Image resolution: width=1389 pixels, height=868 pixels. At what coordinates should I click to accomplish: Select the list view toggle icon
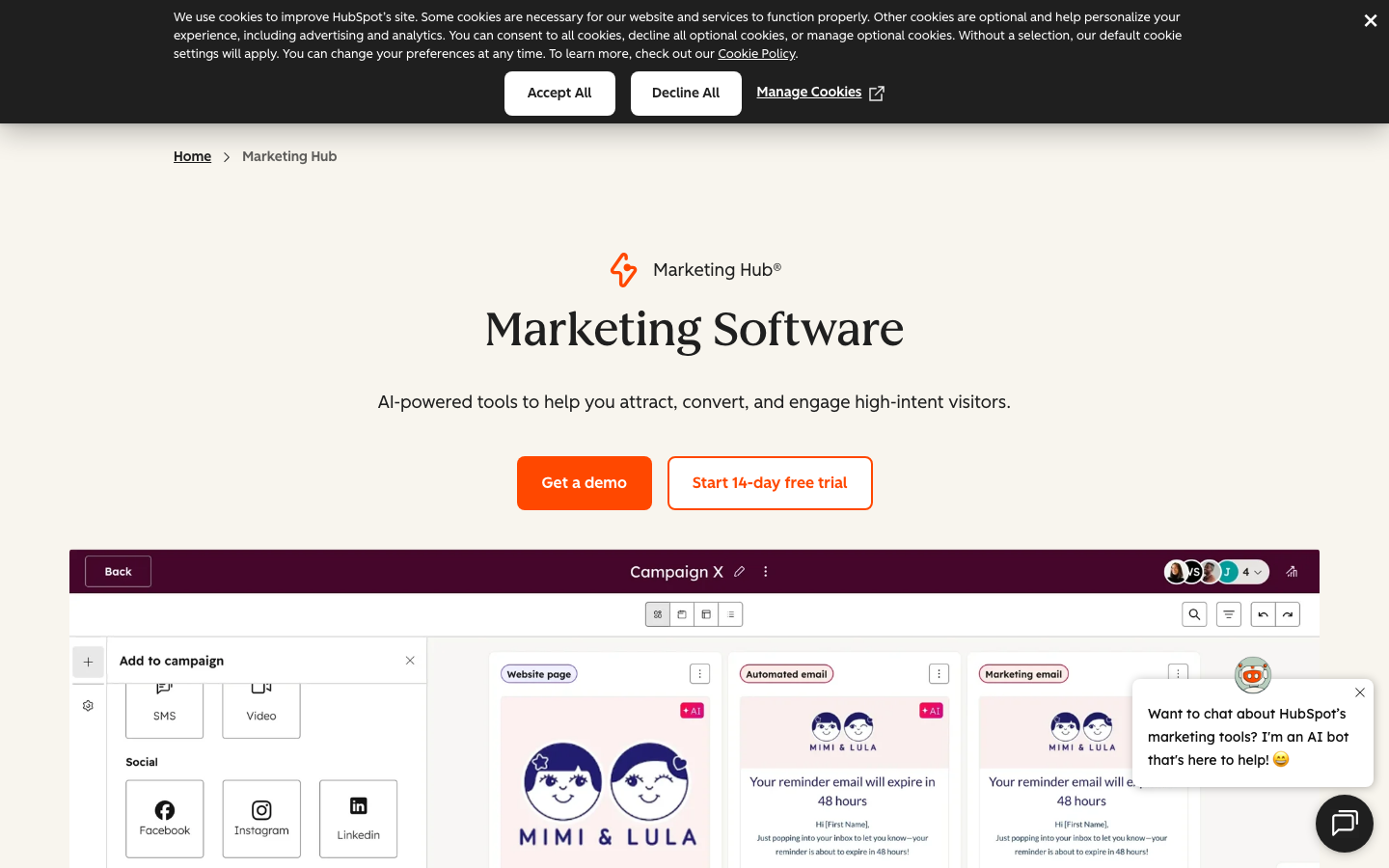730,614
